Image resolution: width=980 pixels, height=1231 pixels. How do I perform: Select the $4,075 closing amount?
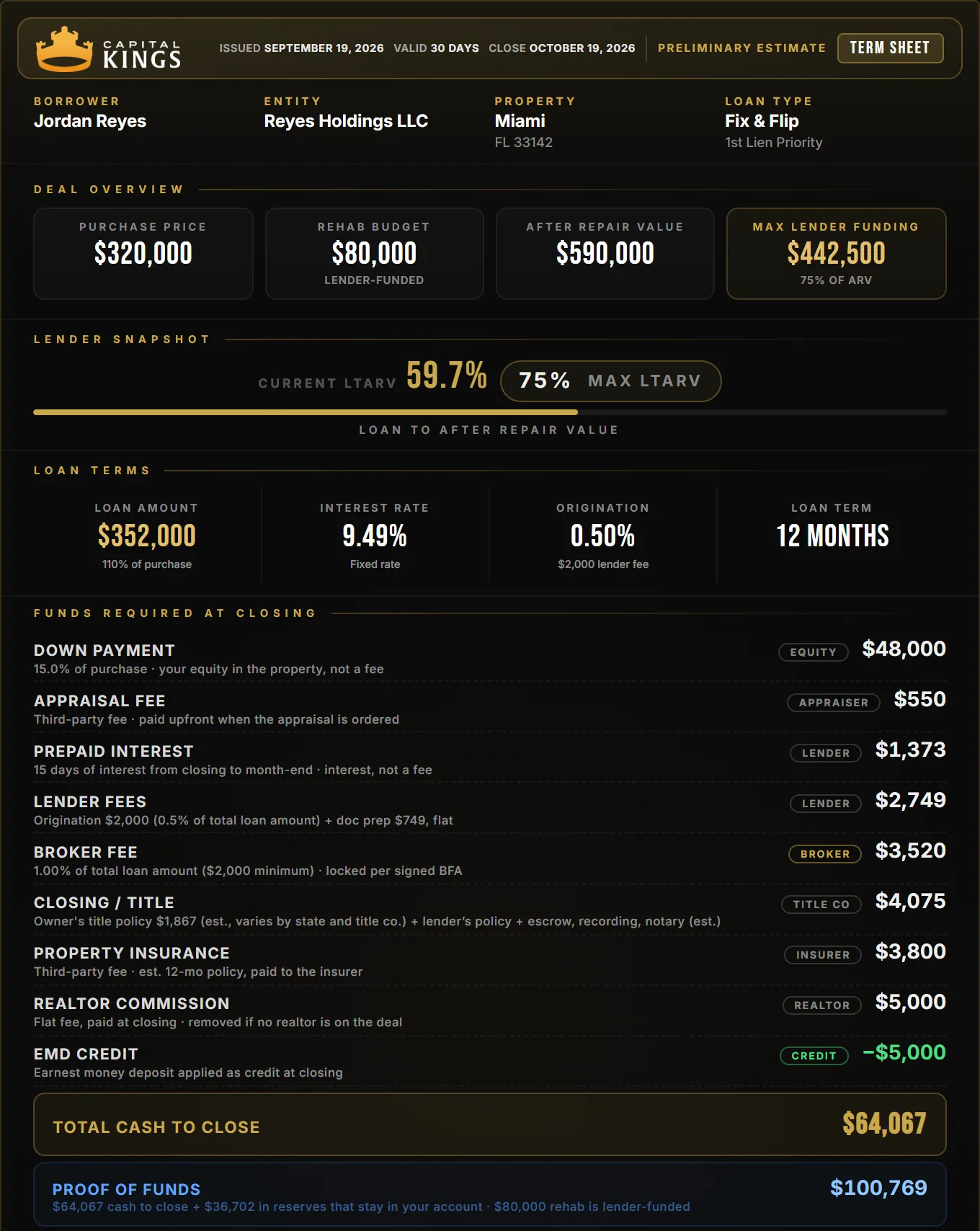[x=911, y=902]
